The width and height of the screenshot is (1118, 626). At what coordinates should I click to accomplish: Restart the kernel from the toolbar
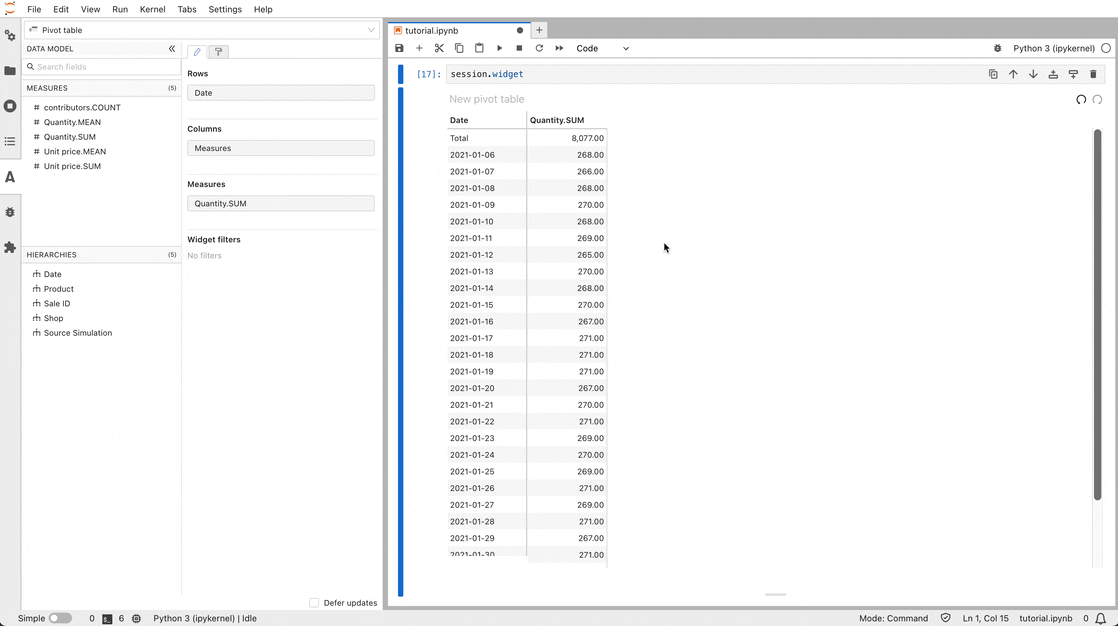[539, 48]
